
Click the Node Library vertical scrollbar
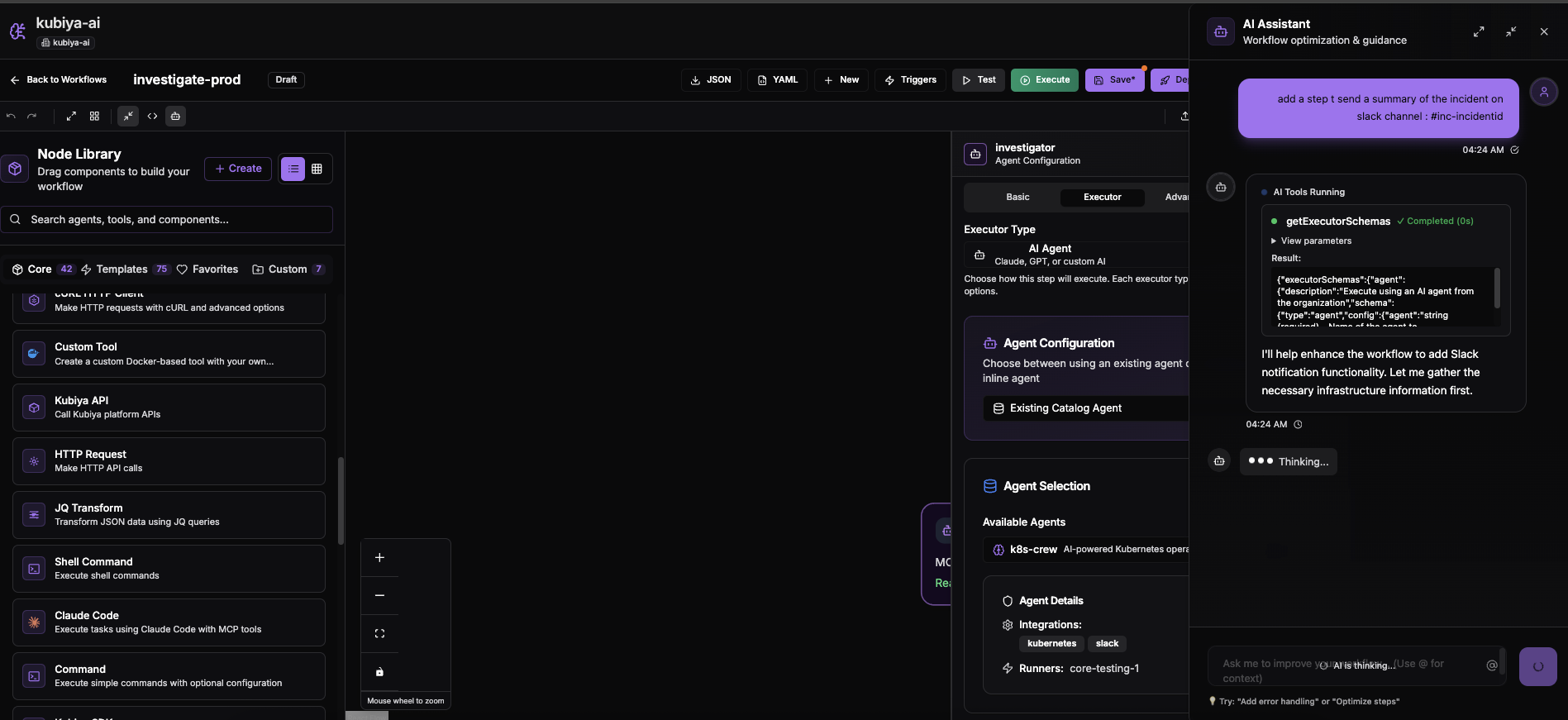click(341, 500)
